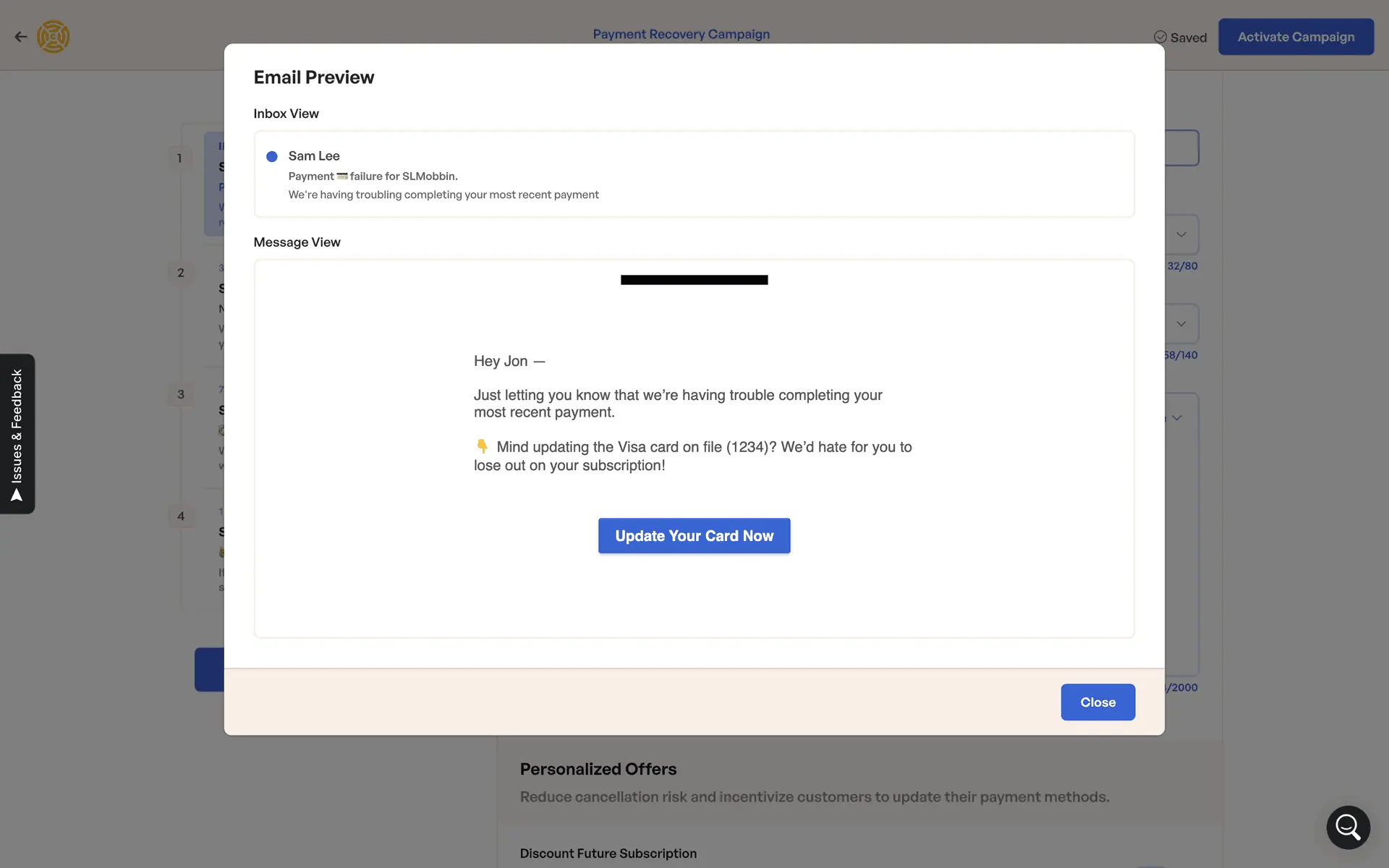Click the orange circular app logo

[x=54, y=37]
